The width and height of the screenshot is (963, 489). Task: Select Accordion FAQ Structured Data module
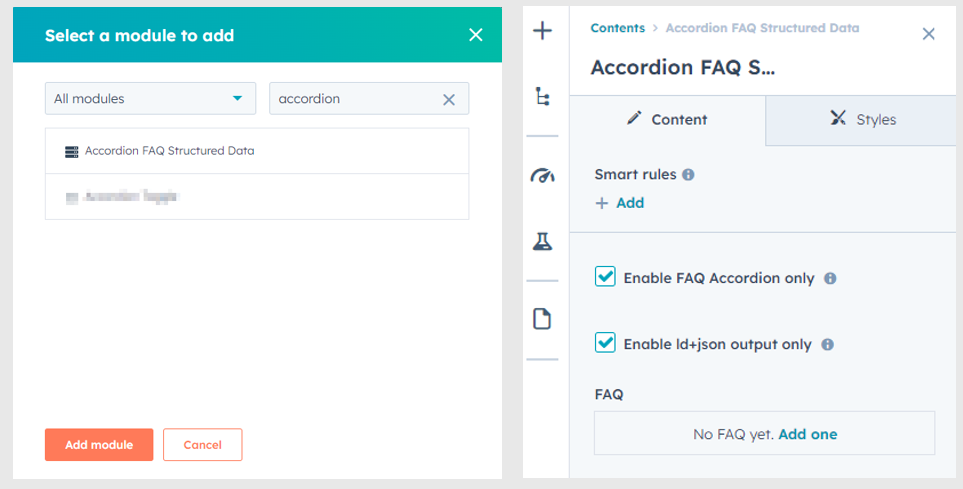coord(257,151)
